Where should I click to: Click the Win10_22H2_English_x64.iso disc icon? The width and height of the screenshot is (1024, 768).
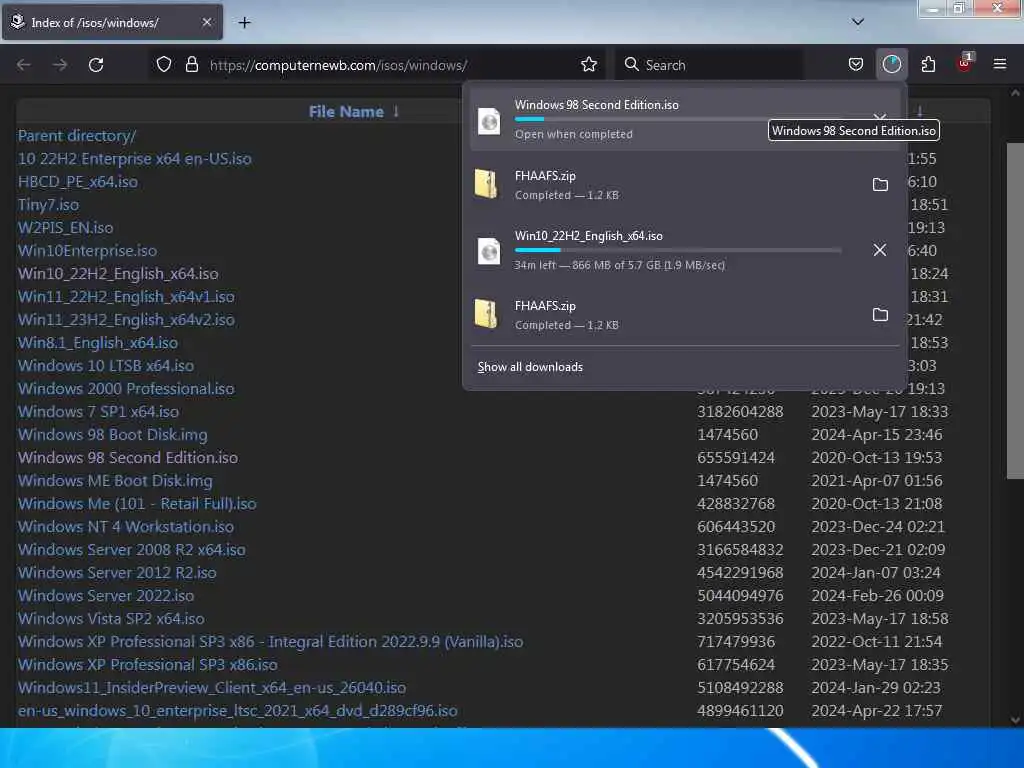[x=488, y=251]
